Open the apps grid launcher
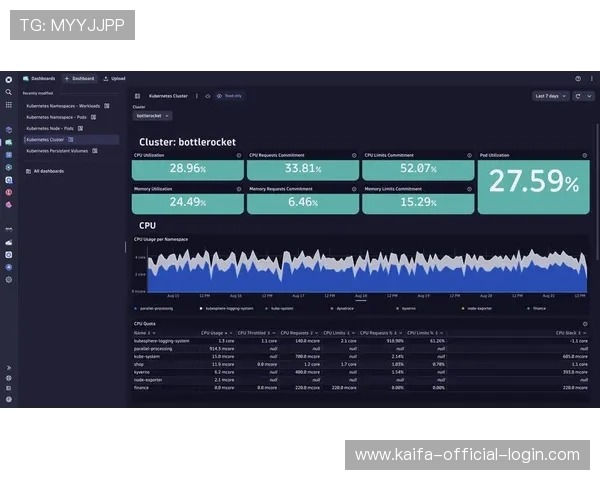Screen dimensions: 600x480 (8, 104)
